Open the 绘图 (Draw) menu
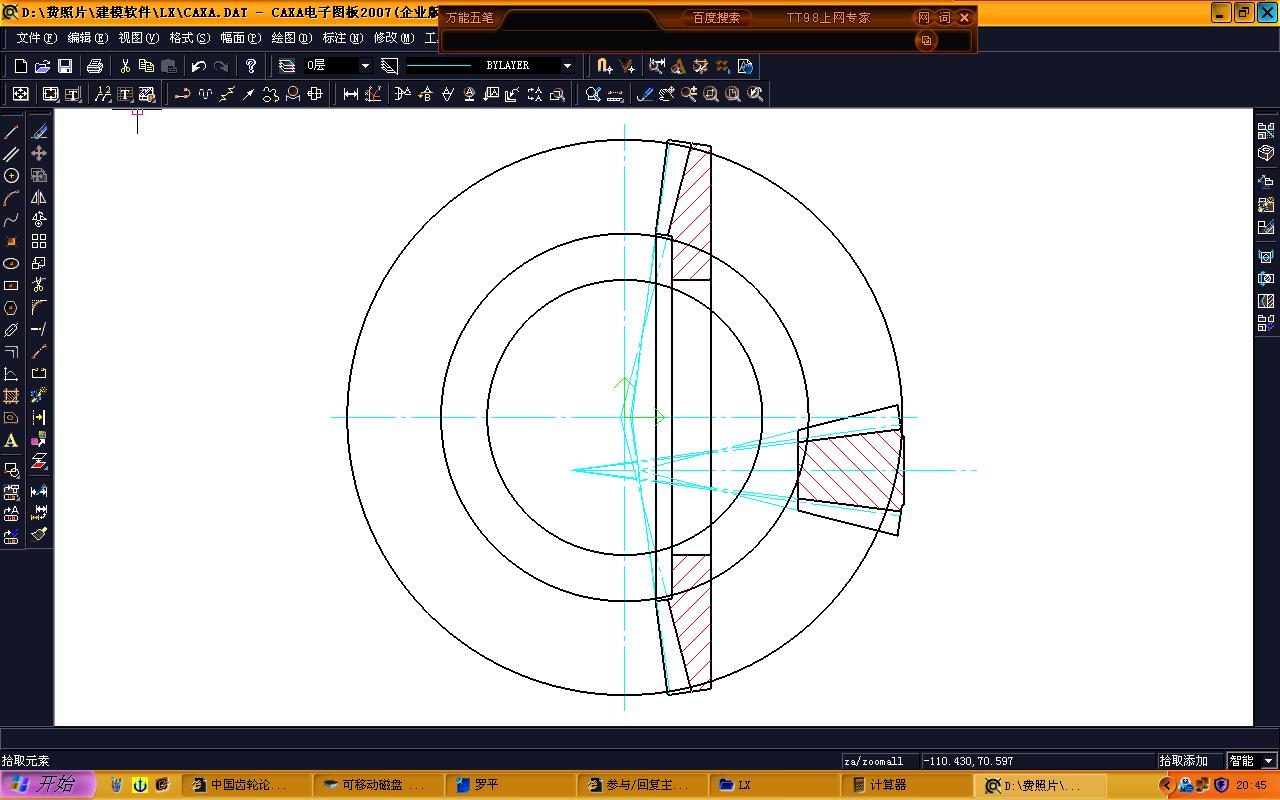The image size is (1280, 800). coord(291,38)
